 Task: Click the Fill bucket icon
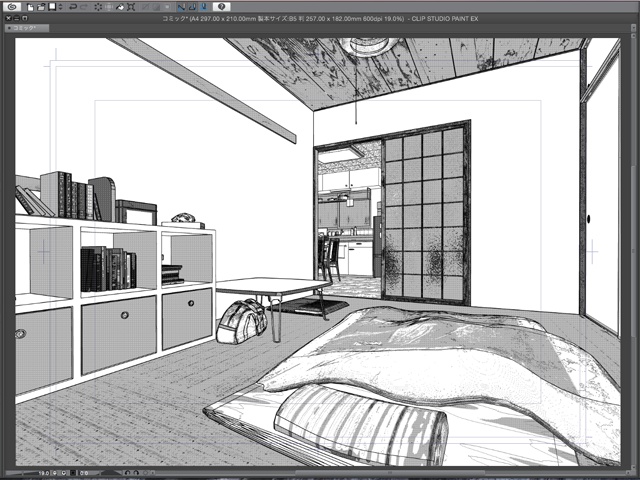point(120,7)
